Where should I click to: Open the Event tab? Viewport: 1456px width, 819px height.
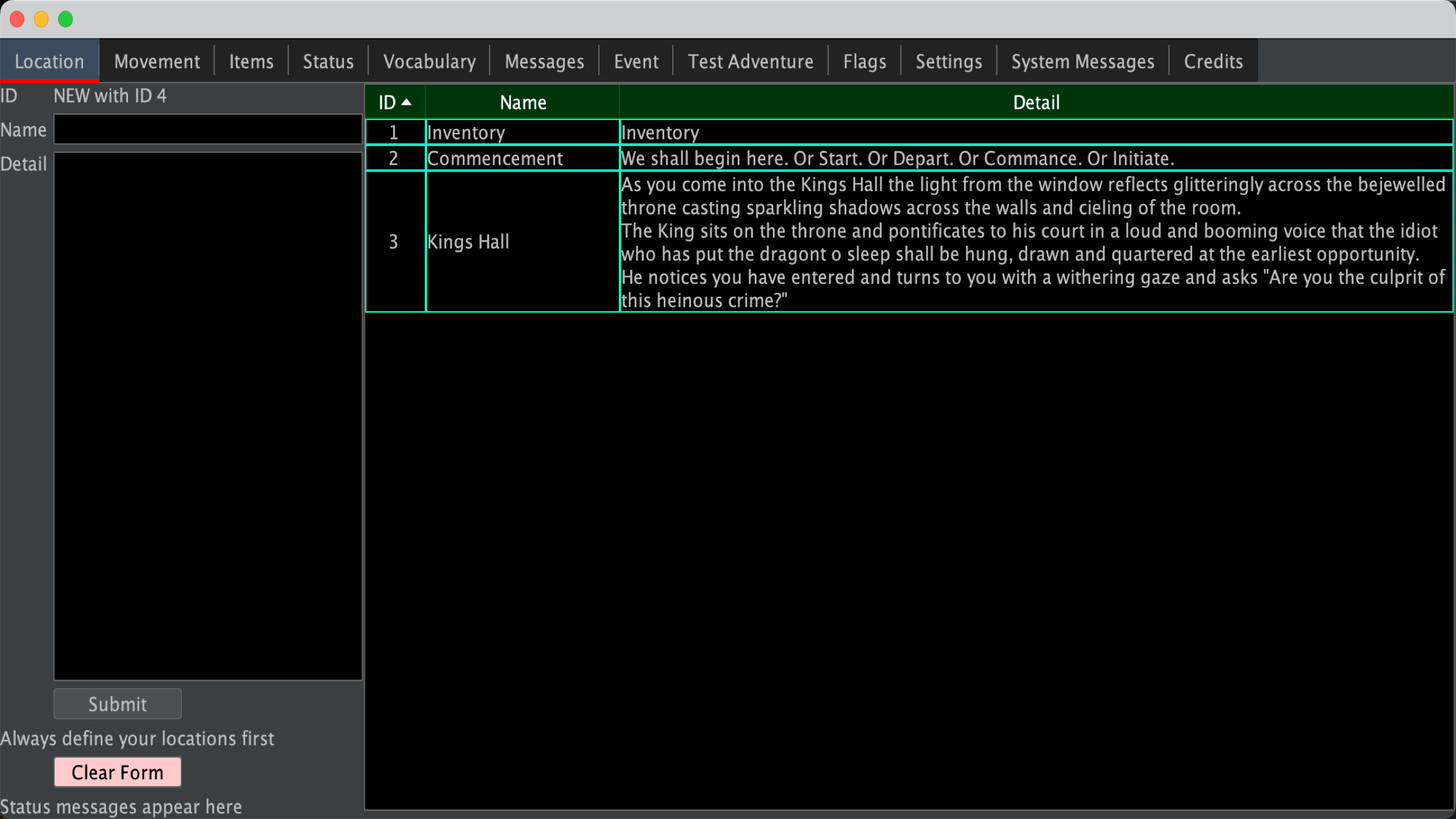(636, 61)
